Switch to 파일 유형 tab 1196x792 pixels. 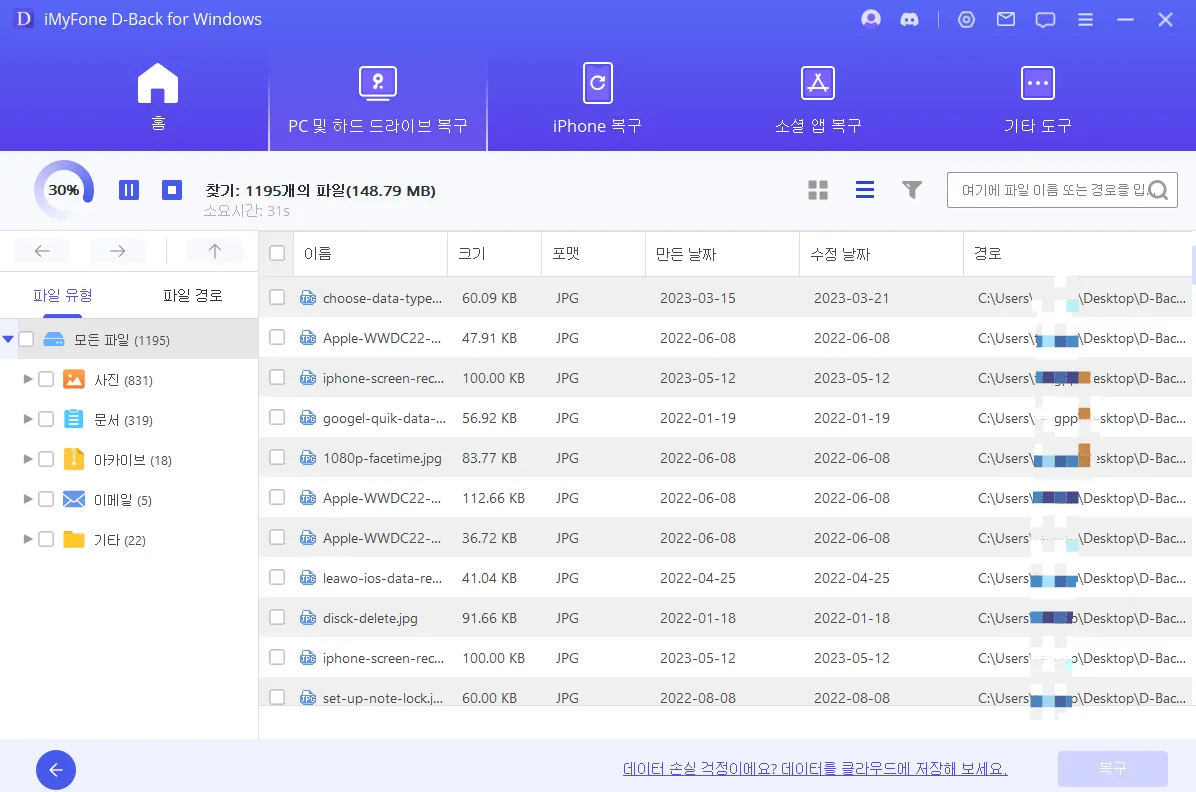coord(63,295)
